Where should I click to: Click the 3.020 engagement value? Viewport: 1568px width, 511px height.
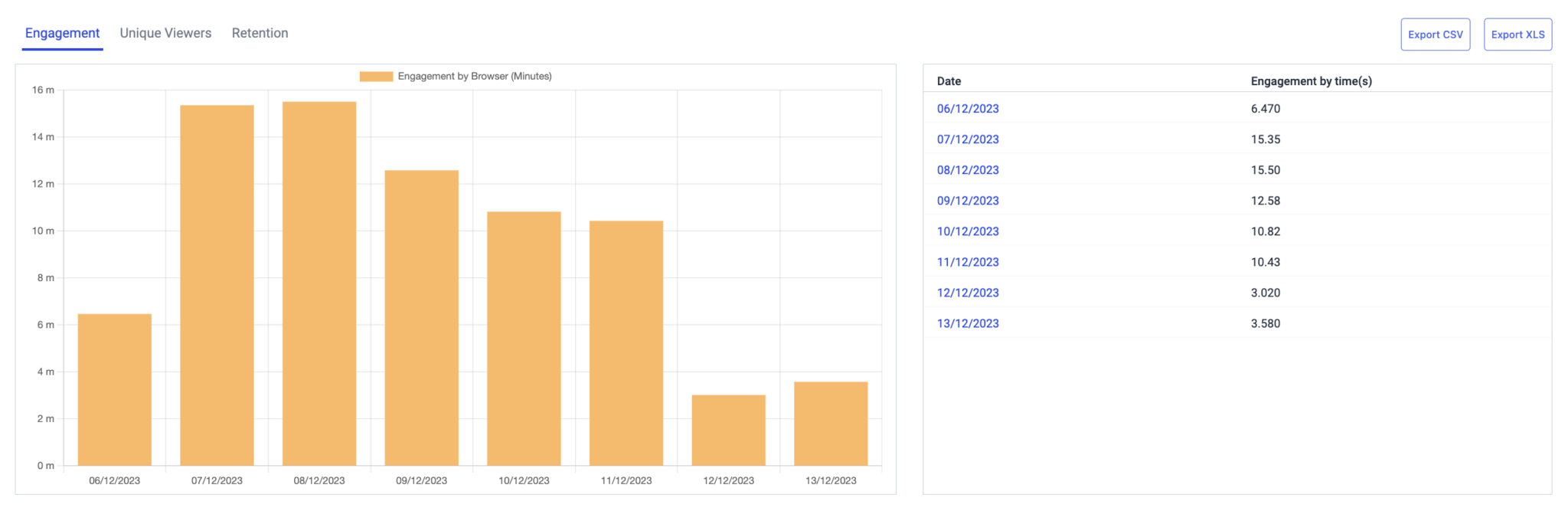(x=1266, y=293)
